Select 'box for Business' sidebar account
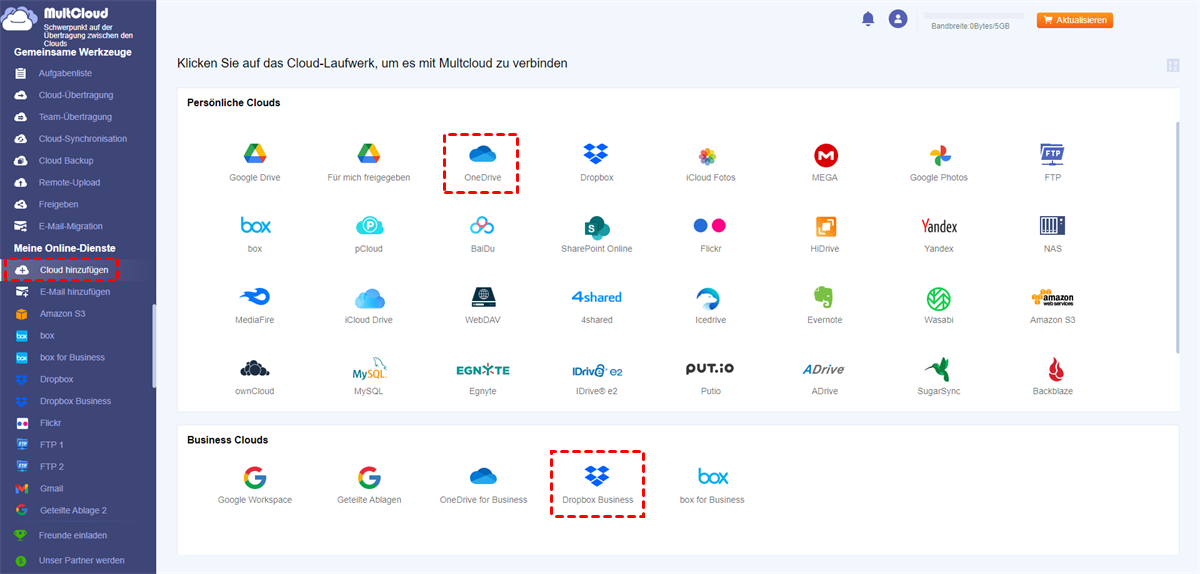This screenshot has width=1200, height=574. [x=72, y=357]
